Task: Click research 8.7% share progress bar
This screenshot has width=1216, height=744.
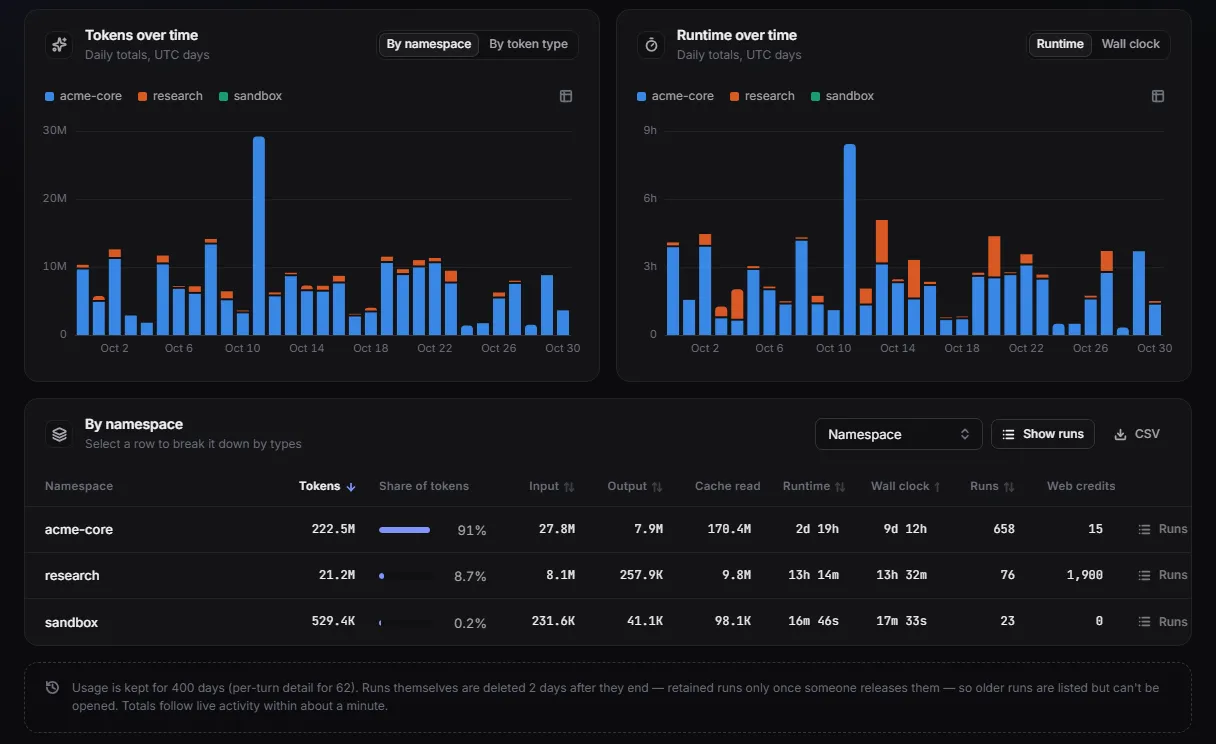Action: pyautogui.click(x=406, y=576)
